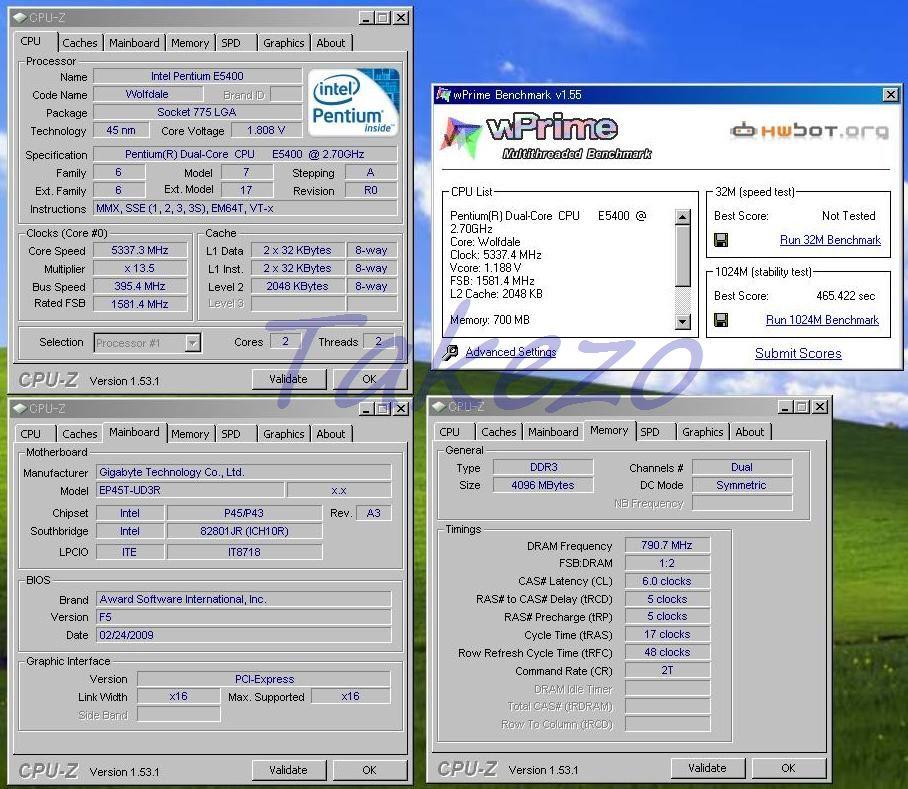Screen dimensions: 908x789
Task: Click the CAS# Latency value 6.0 clocks
Action: point(667,581)
